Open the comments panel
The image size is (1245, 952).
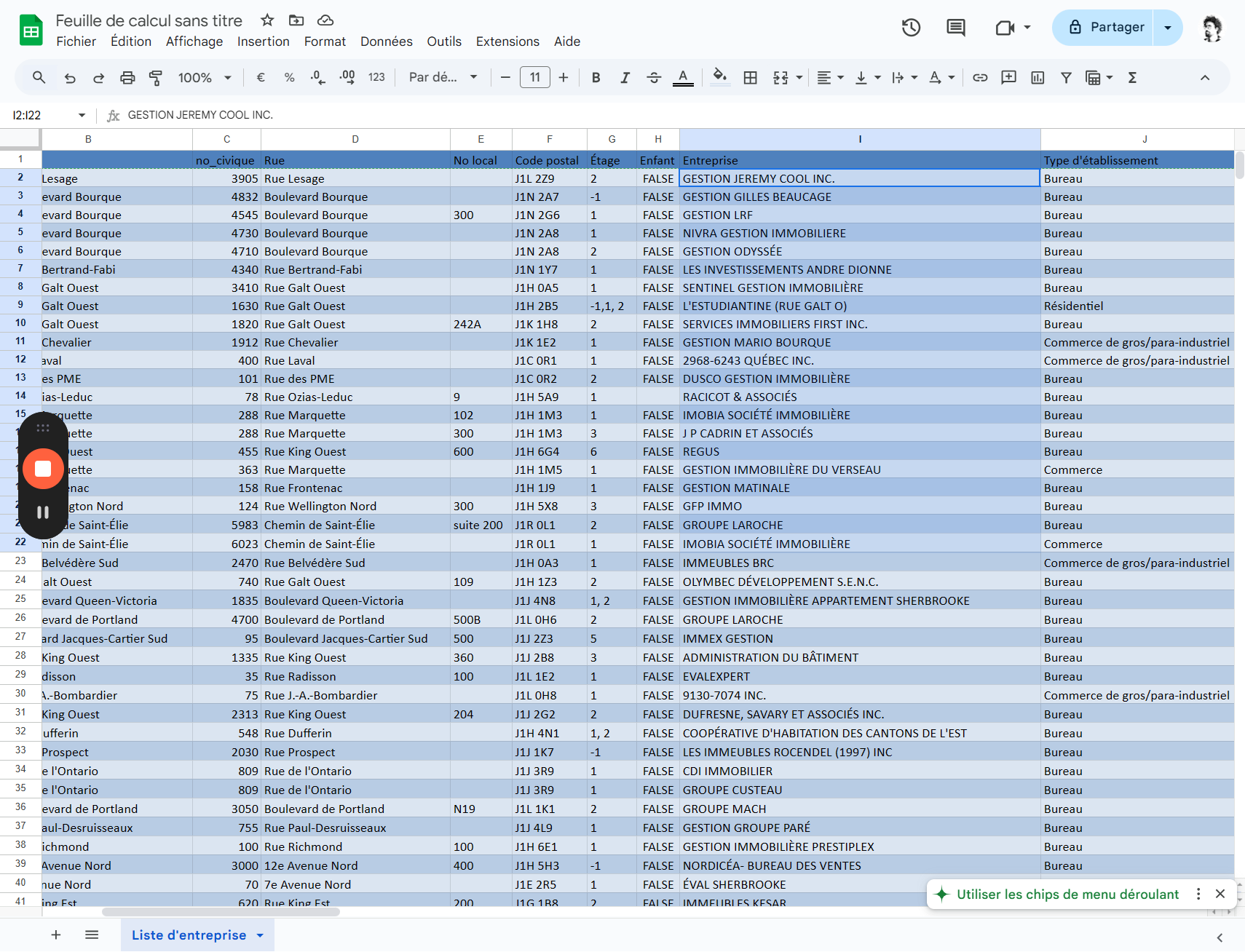tap(955, 28)
